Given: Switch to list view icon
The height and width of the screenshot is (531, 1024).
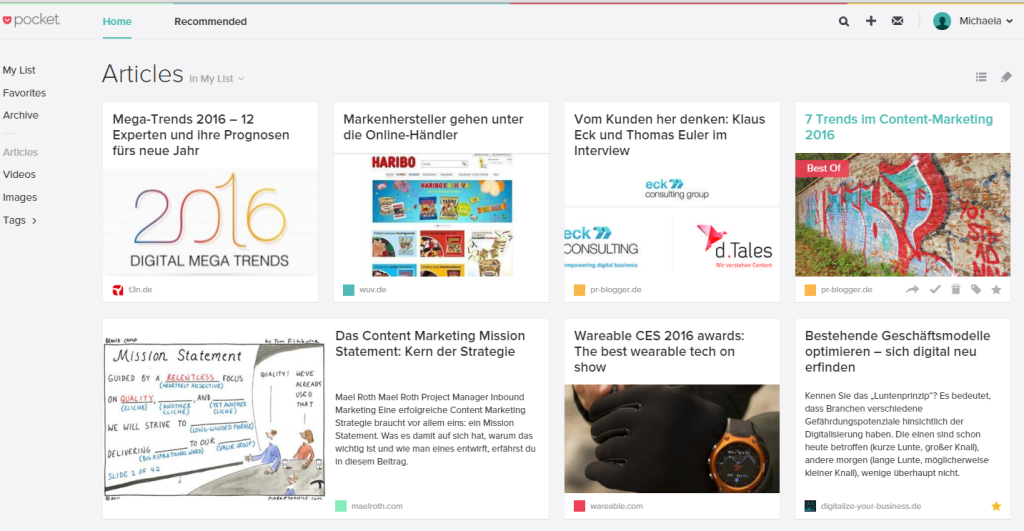Looking at the screenshot, I should coord(981,77).
